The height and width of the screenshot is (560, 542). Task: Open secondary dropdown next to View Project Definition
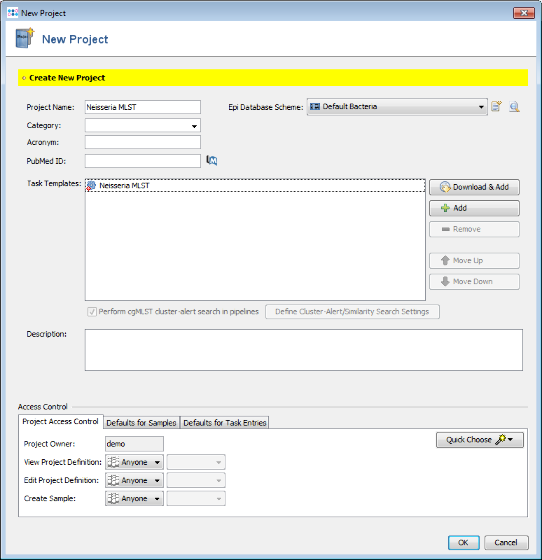click(x=196, y=462)
